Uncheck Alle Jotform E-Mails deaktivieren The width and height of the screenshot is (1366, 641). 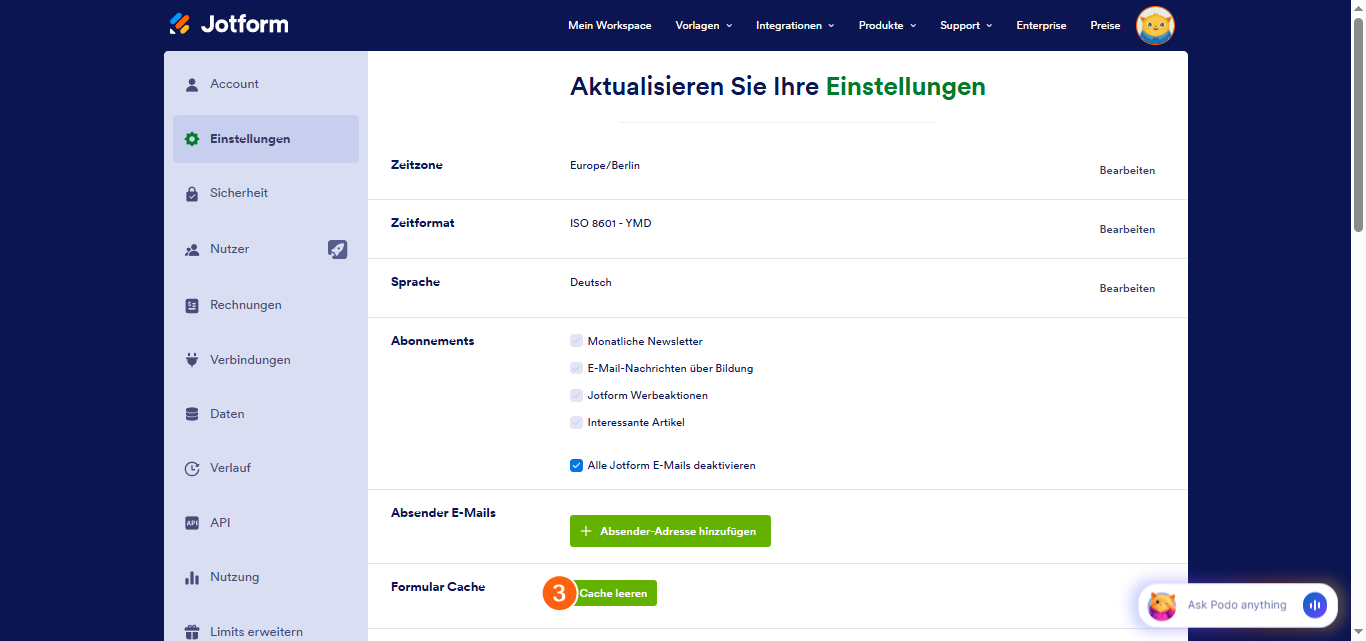pos(576,465)
